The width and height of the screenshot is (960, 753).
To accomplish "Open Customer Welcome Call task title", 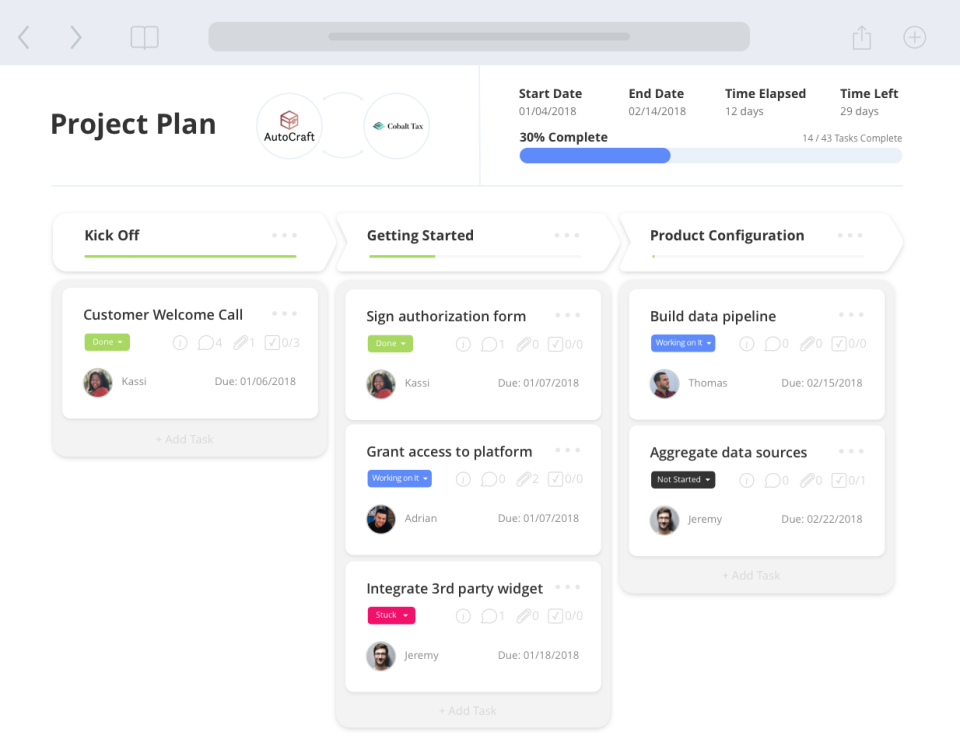I will 163,315.
